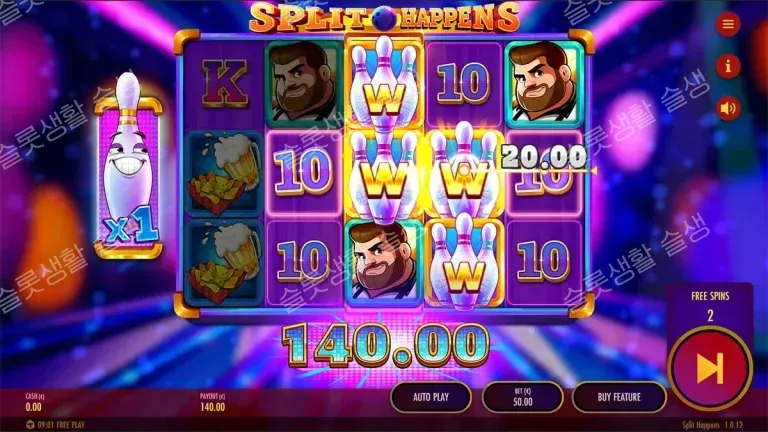Screen dimensions: 768x432
Task: Click the Free Spins counter panel
Action: click(710, 306)
